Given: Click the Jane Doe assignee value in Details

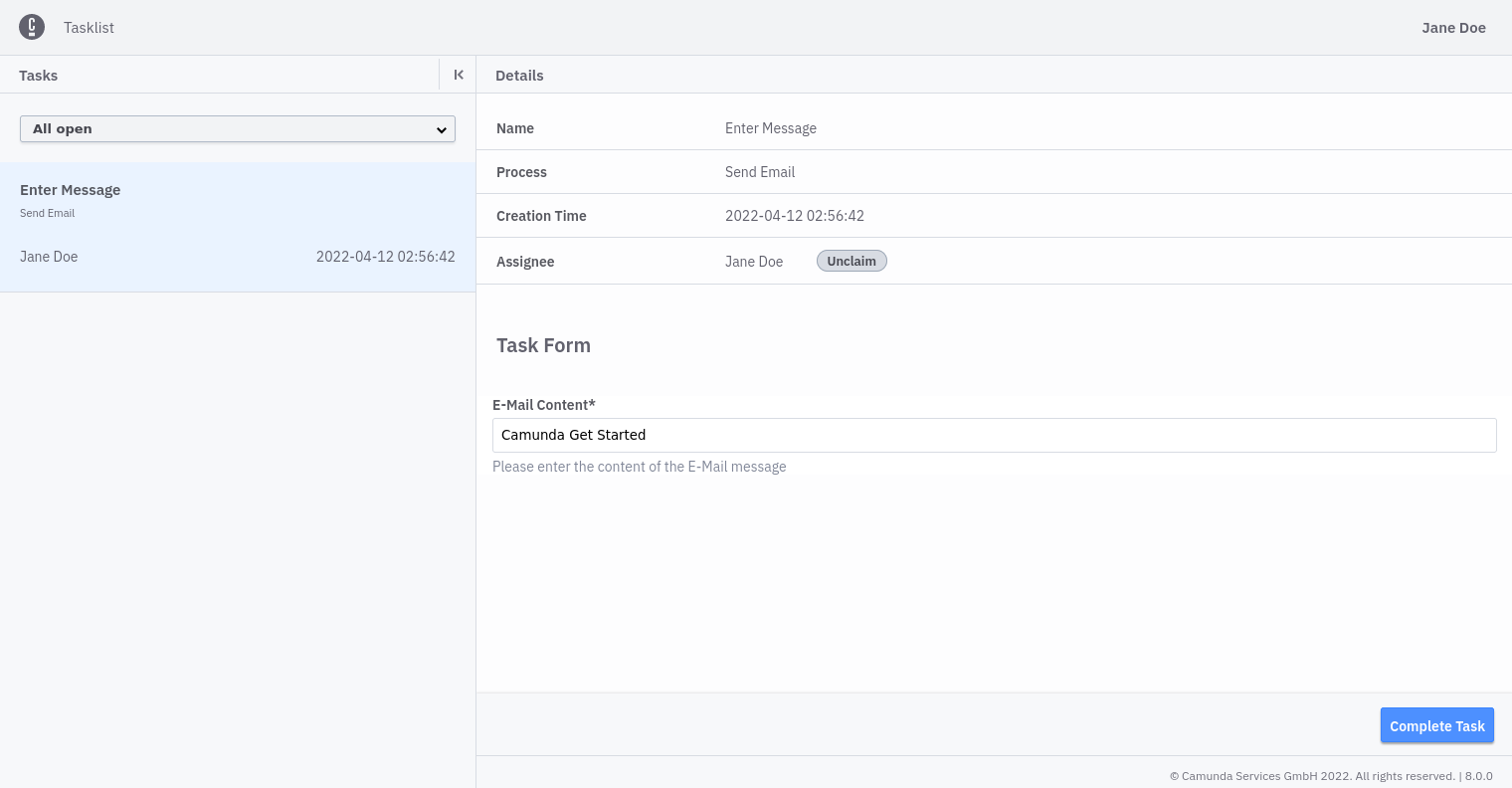Looking at the screenshot, I should (x=754, y=262).
